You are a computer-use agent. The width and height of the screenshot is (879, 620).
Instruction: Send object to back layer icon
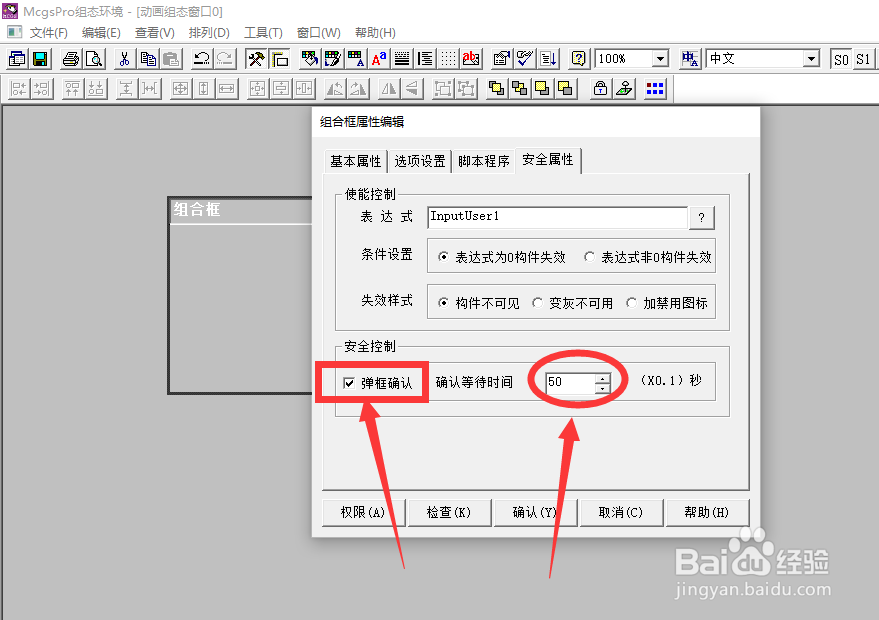pos(519,89)
